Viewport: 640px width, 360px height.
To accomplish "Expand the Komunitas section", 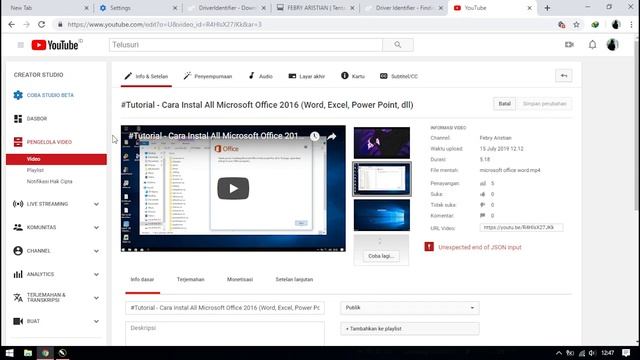I will click(96, 227).
